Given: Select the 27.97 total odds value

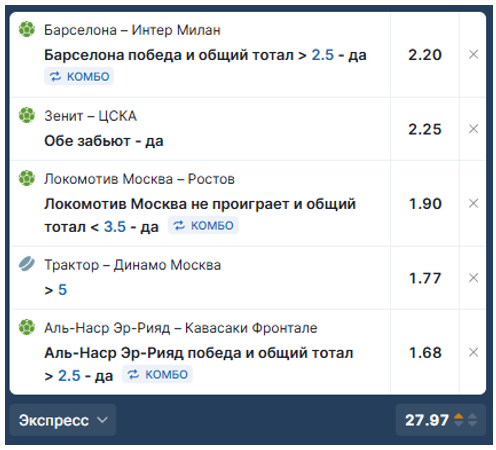Looking at the screenshot, I should tap(427, 420).
